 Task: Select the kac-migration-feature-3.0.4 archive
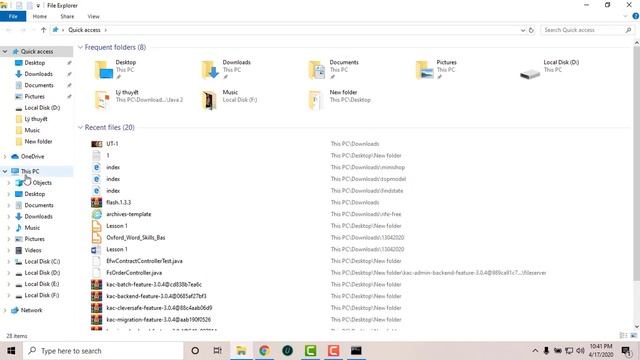[158, 320]
